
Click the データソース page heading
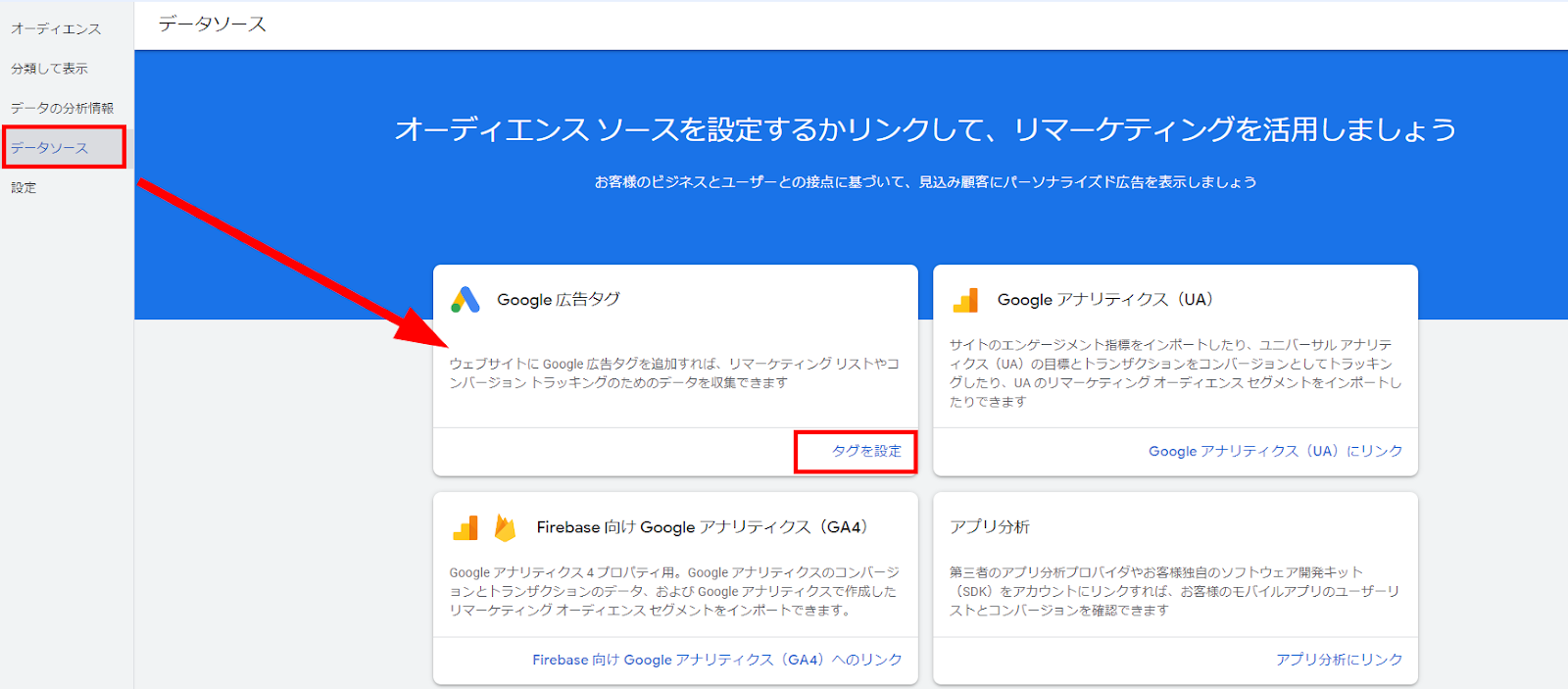coord(213,25)
